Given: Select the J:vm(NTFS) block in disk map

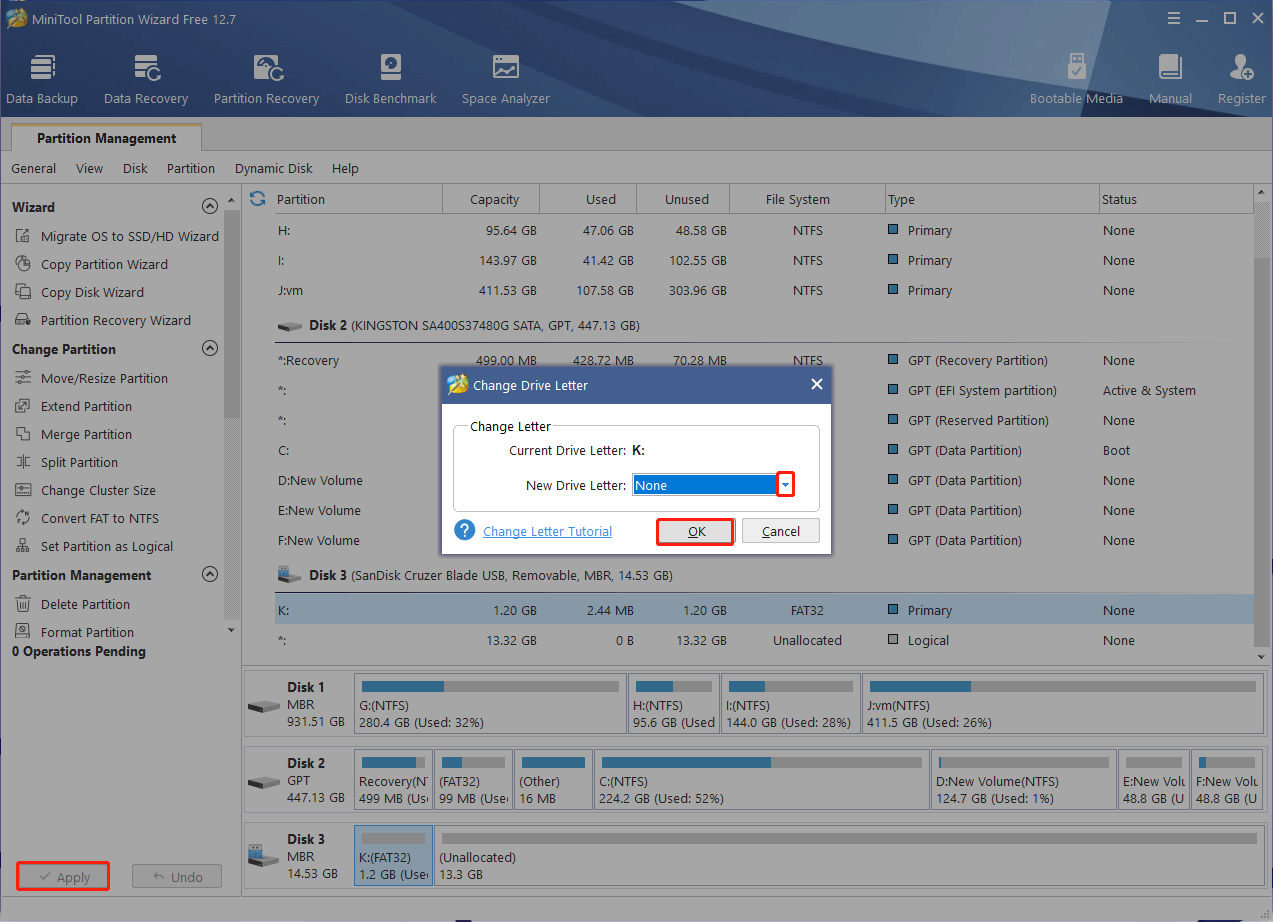Looking at the screenshot, I should 1062,704.
